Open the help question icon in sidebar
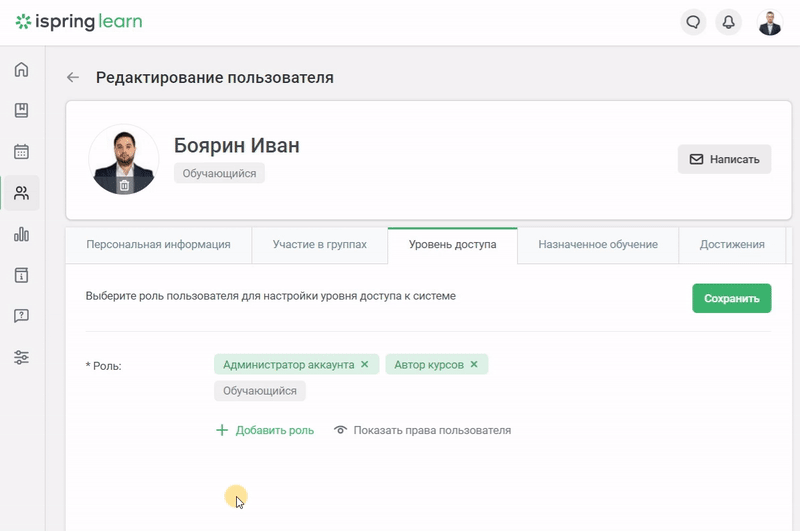The height and width of the screenshot is (531, 800). click(x=21, y=316)
